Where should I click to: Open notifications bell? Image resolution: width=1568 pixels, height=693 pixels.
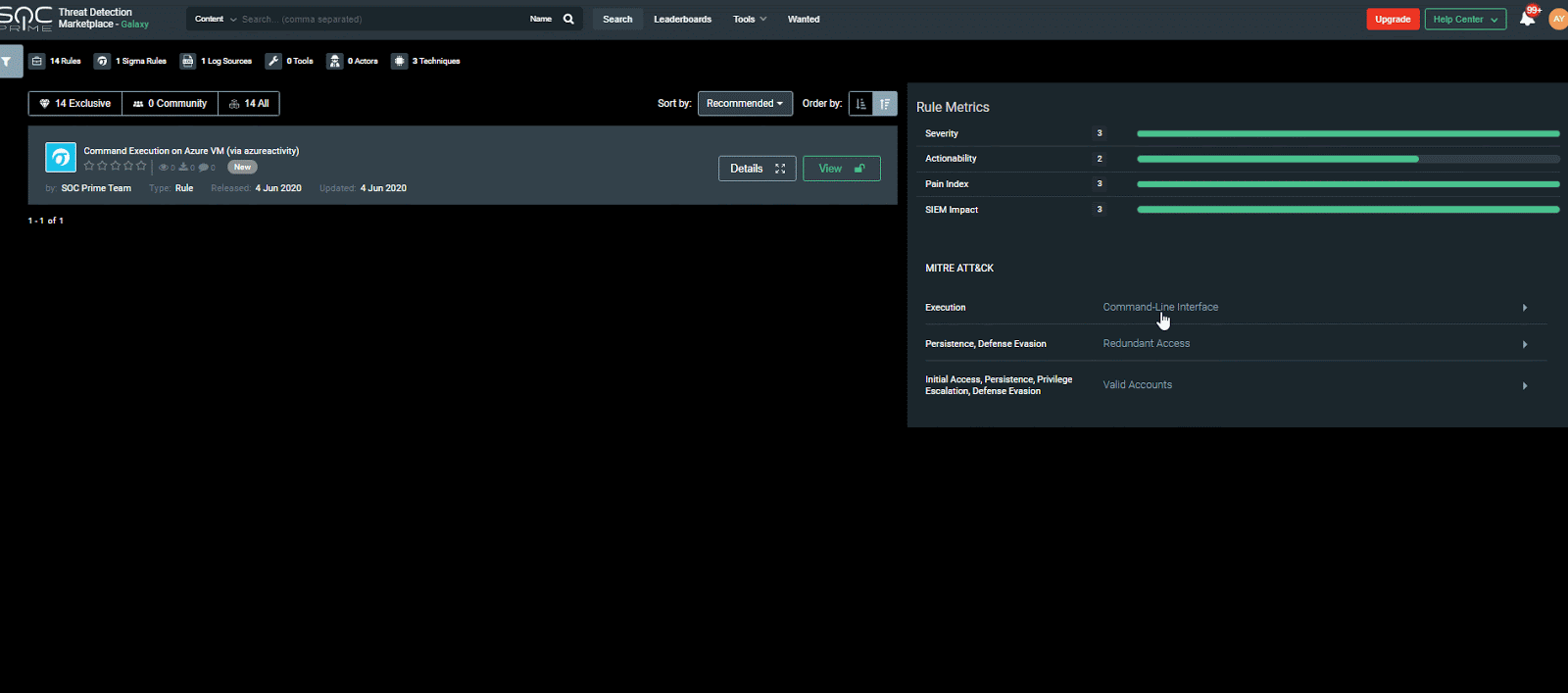click(1527, 19)
